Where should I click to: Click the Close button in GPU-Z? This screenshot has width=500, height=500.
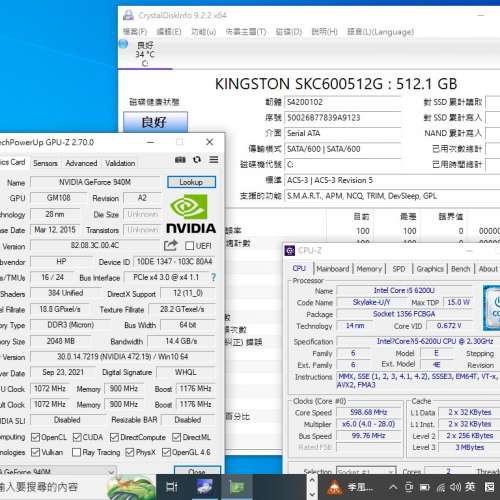(197, 471)
